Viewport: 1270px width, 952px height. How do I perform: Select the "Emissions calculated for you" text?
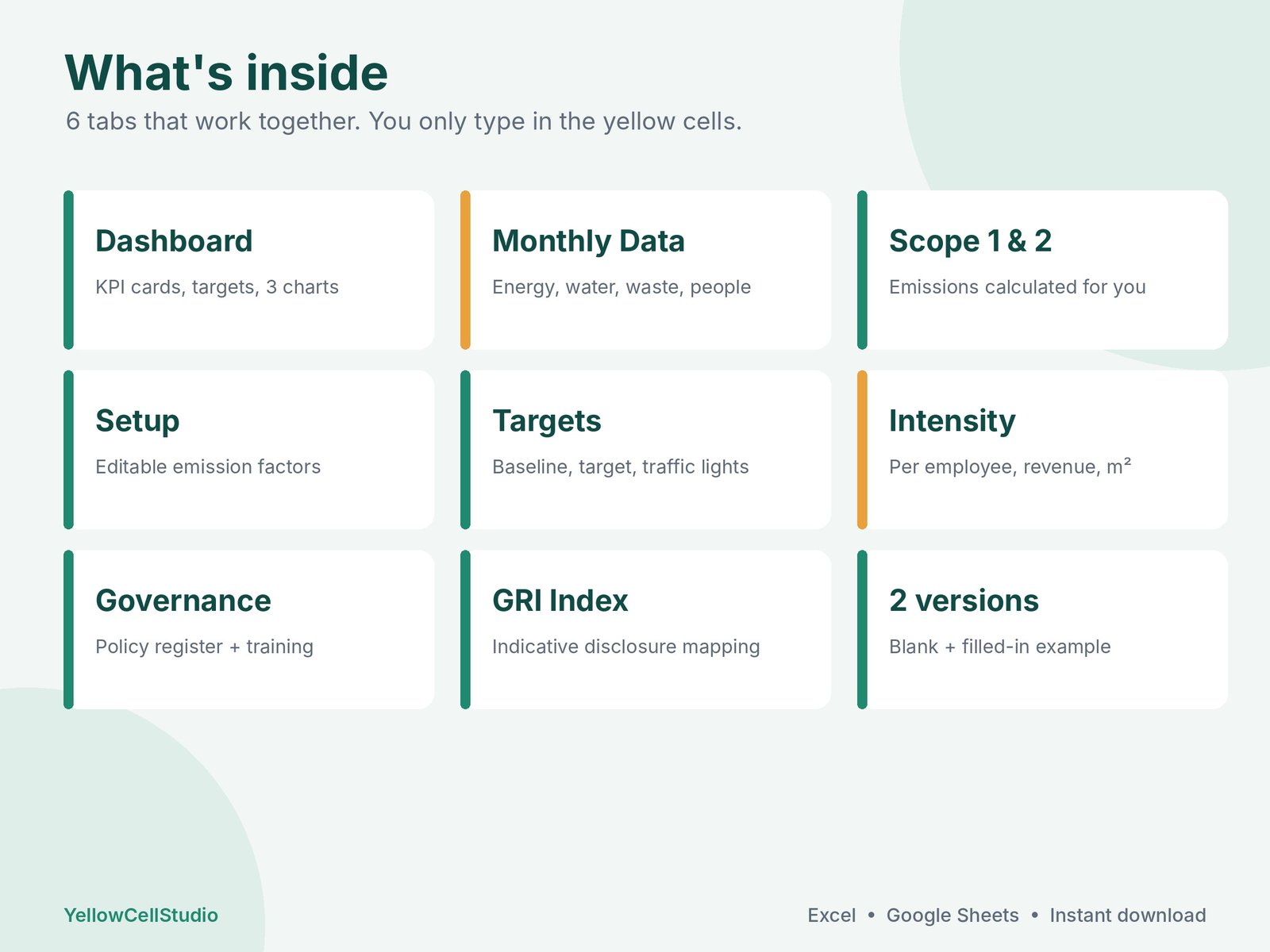click(1017, 287)
